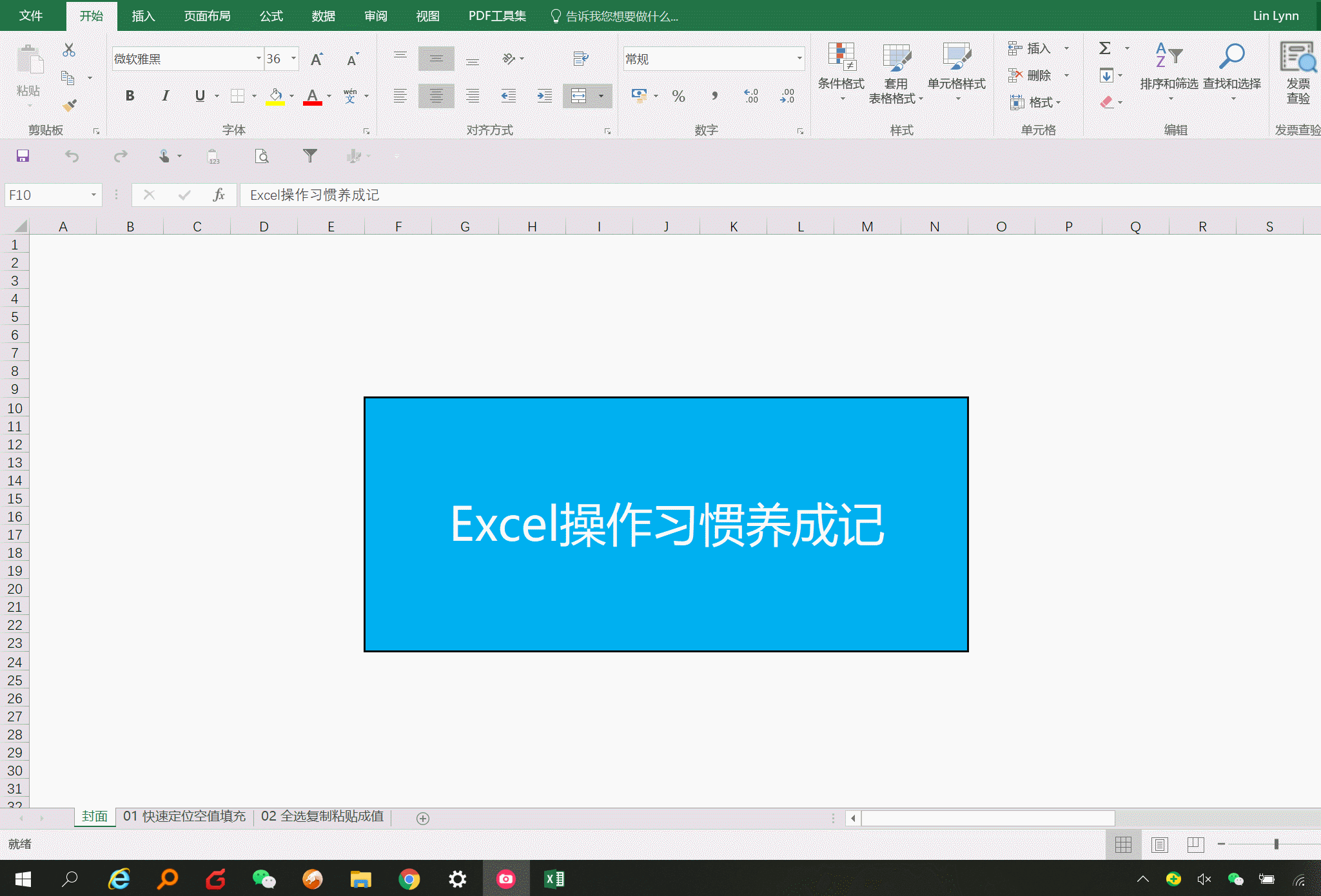Click the Fill down arrow icon
Screen dimensions: 1321x896
(x=1106, y=75)
